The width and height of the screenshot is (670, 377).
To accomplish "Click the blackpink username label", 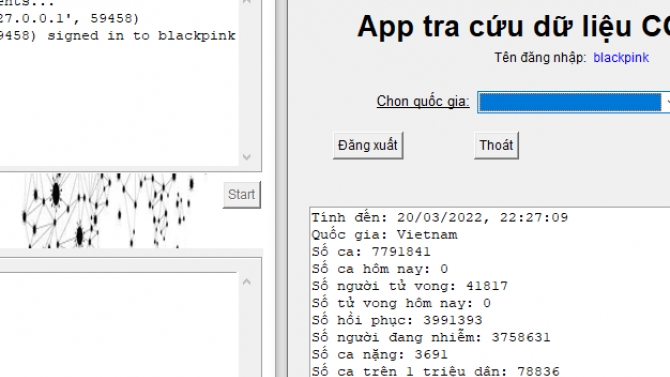I will tap(621, 58).
